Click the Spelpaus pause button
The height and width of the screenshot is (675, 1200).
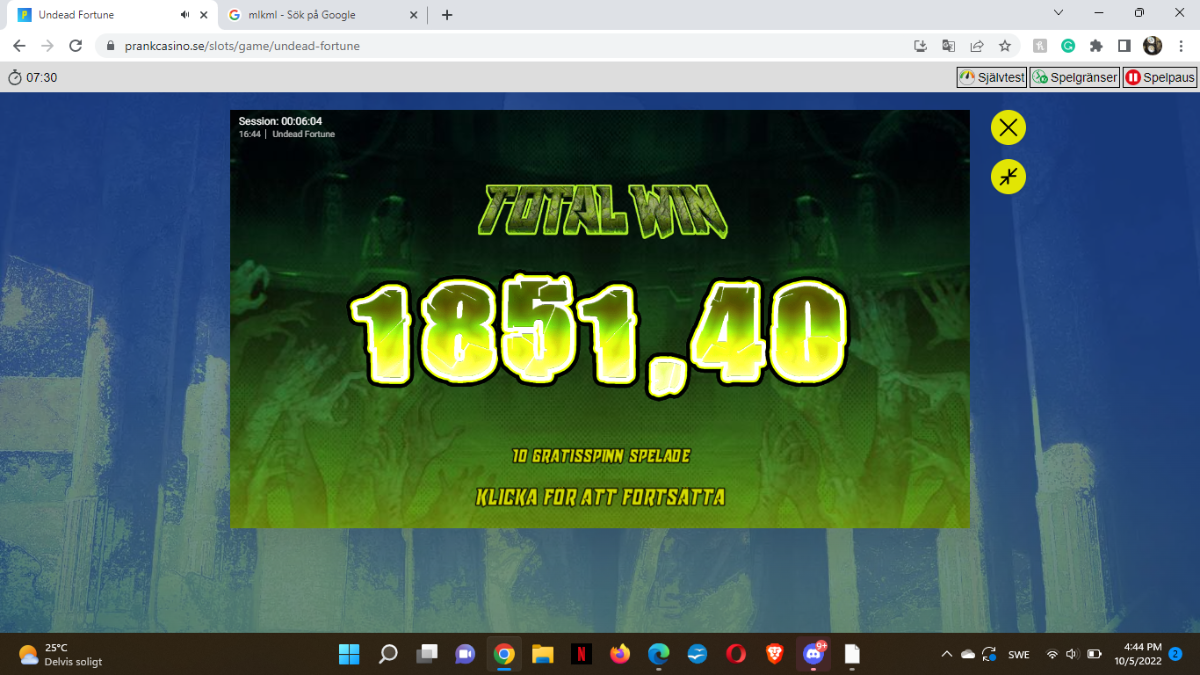1160,77
